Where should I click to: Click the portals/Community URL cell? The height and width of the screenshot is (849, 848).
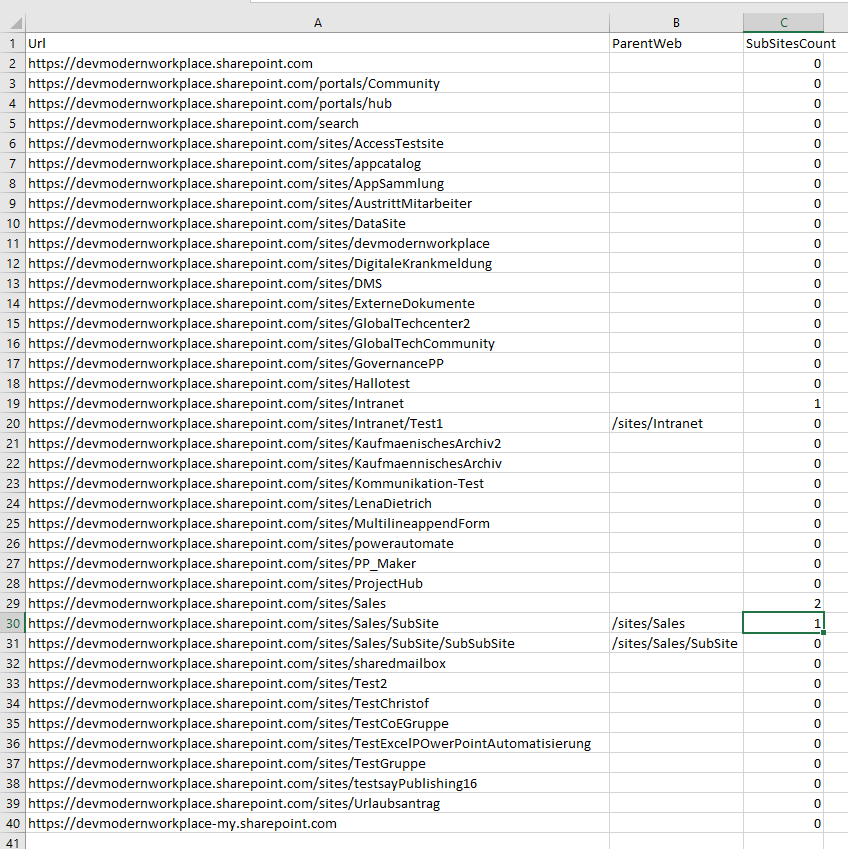coord(317,84)
